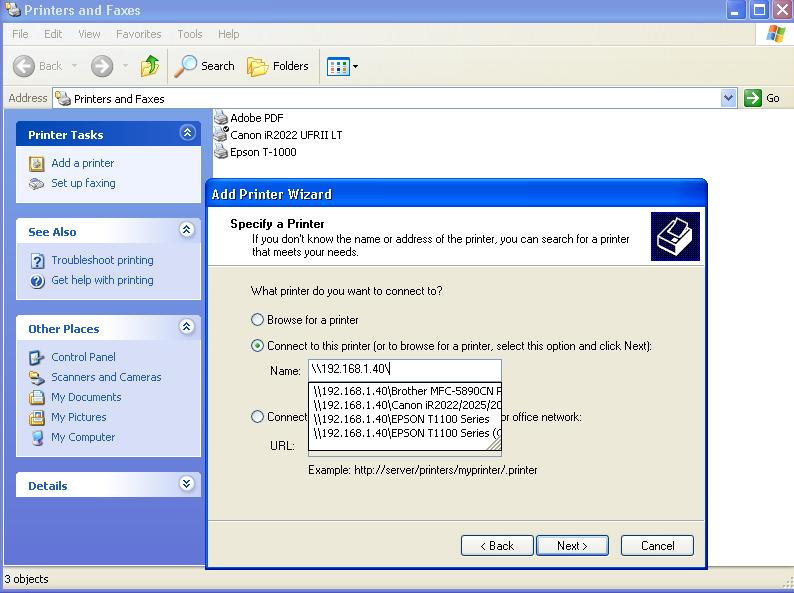Select the Internet printer URL radio button

(257, 417)
